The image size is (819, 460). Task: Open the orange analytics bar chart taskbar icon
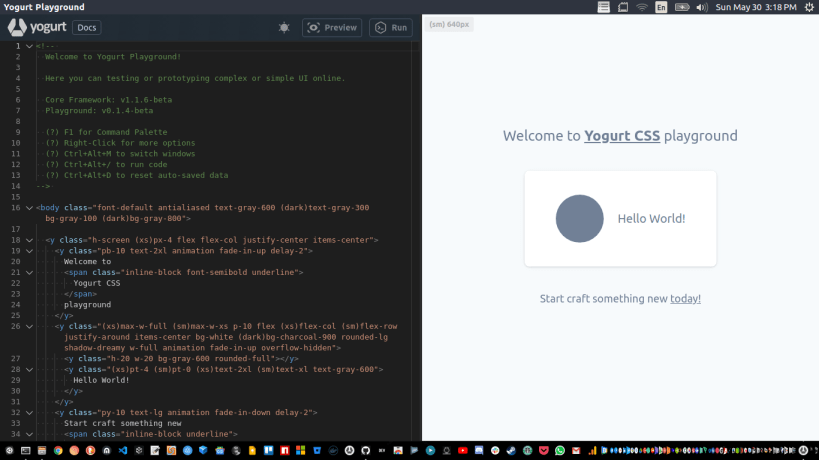coord(592,451)
